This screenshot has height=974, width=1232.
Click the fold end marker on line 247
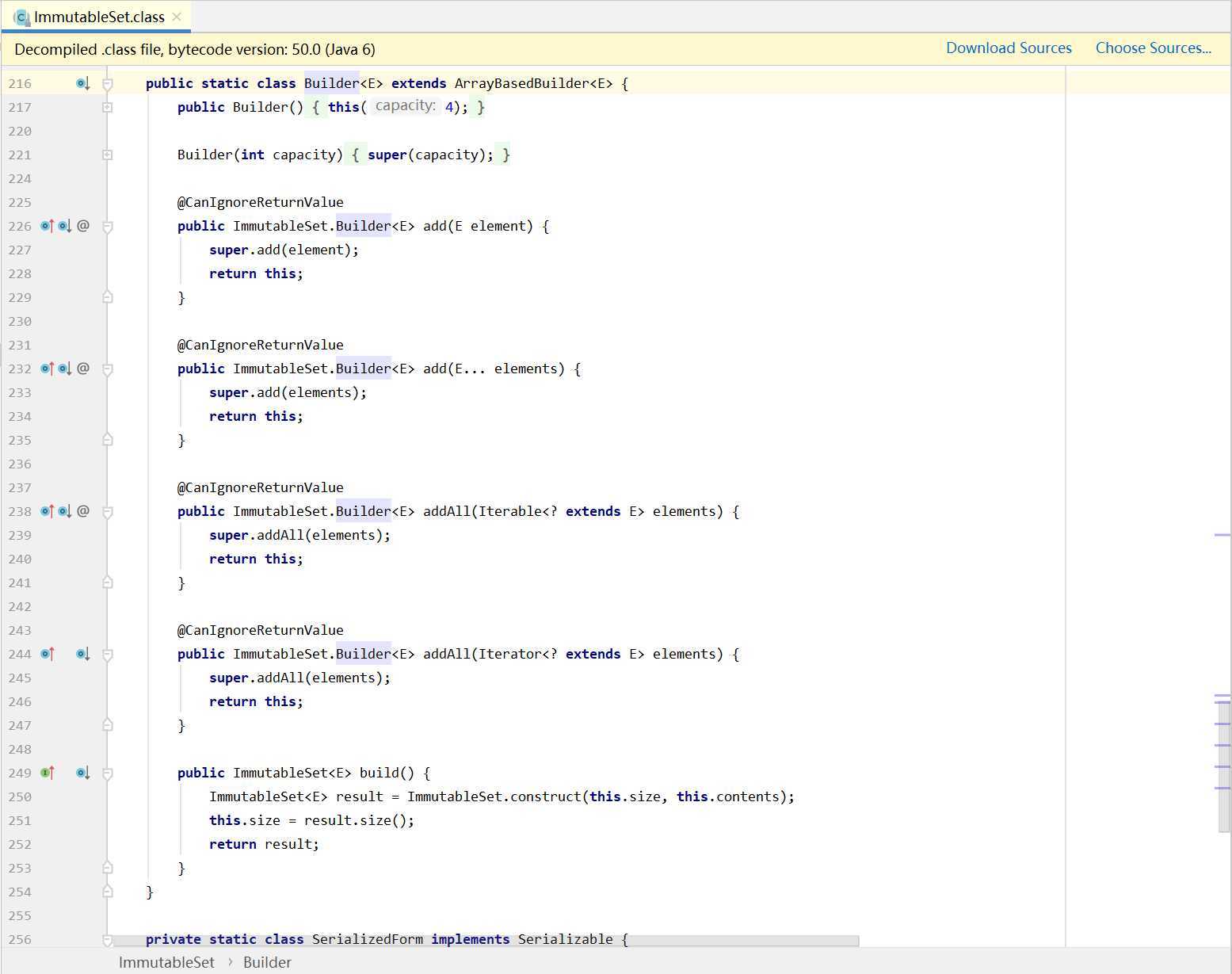click(x=108, y=725)
